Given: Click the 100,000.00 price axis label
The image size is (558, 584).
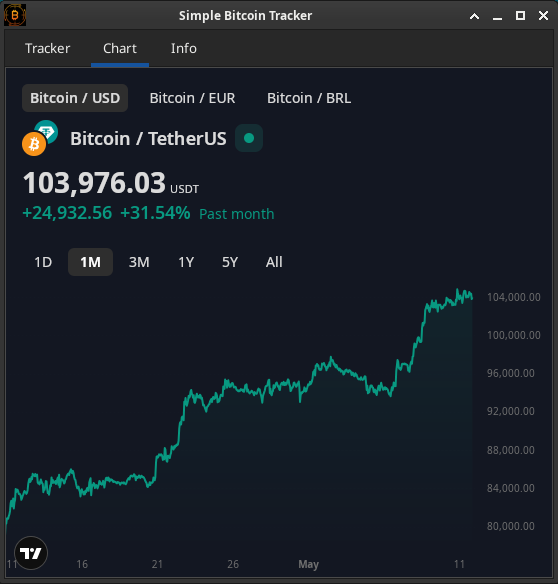Looking at the screenshot, I should click(x=514, y=335).
